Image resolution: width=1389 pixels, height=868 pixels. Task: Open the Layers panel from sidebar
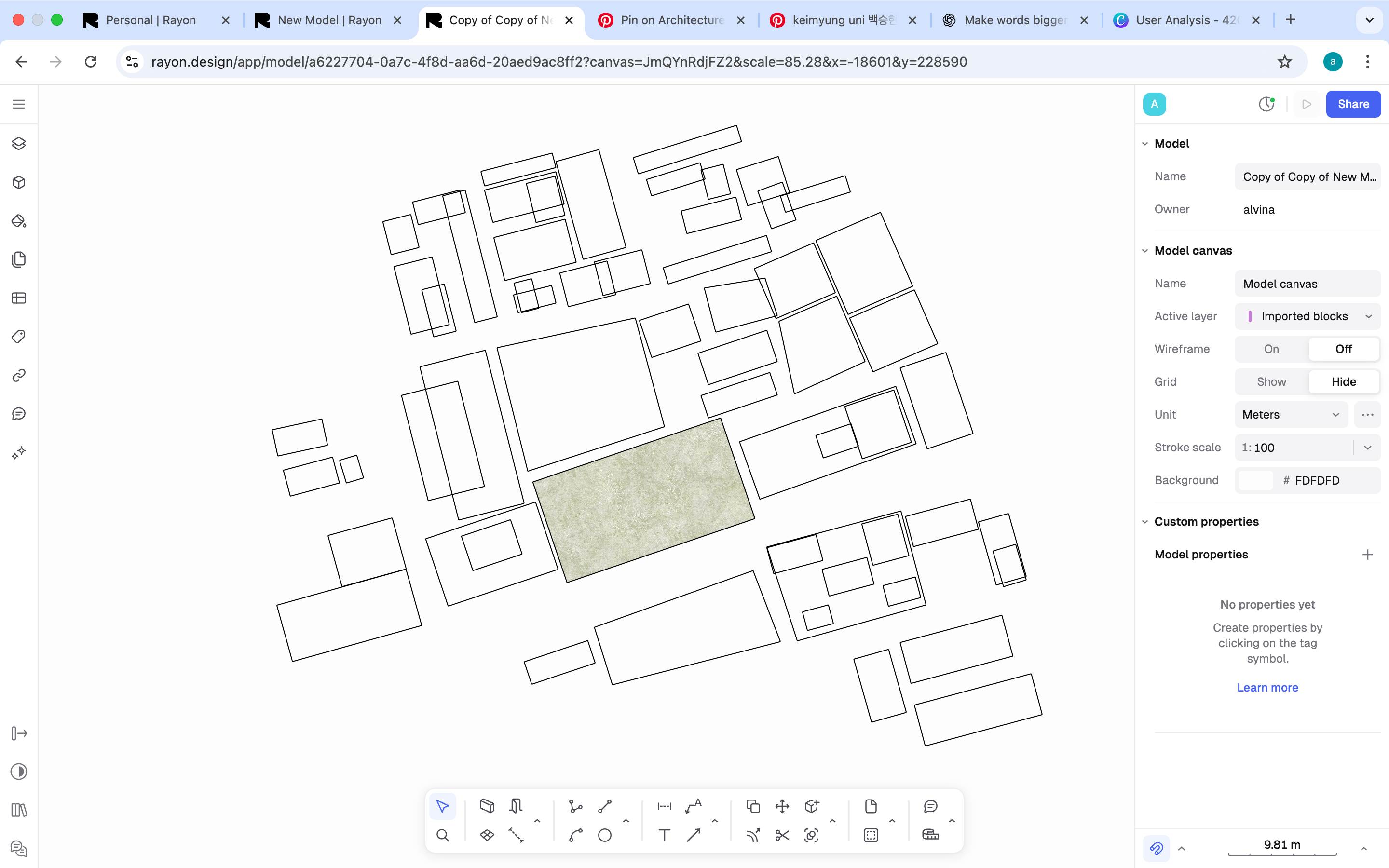click(19, 144)
